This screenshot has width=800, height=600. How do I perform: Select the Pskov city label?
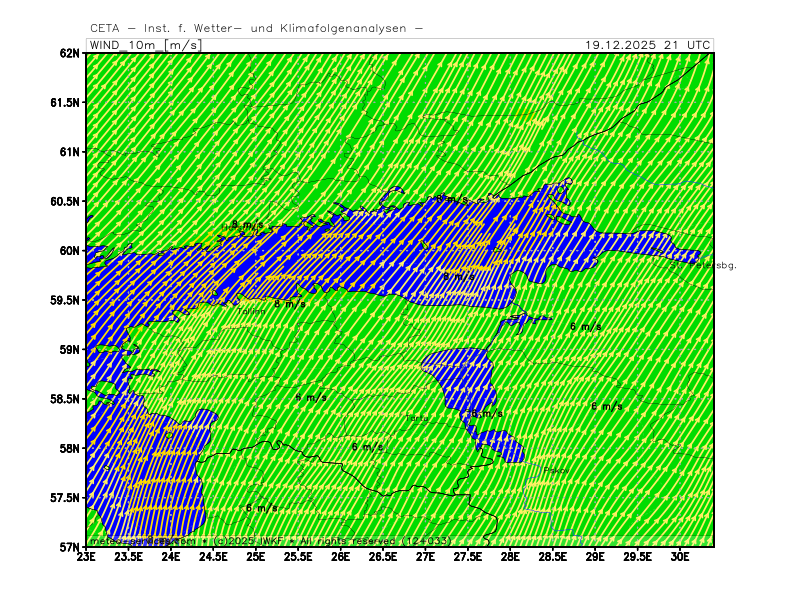[x=556, y=469]
